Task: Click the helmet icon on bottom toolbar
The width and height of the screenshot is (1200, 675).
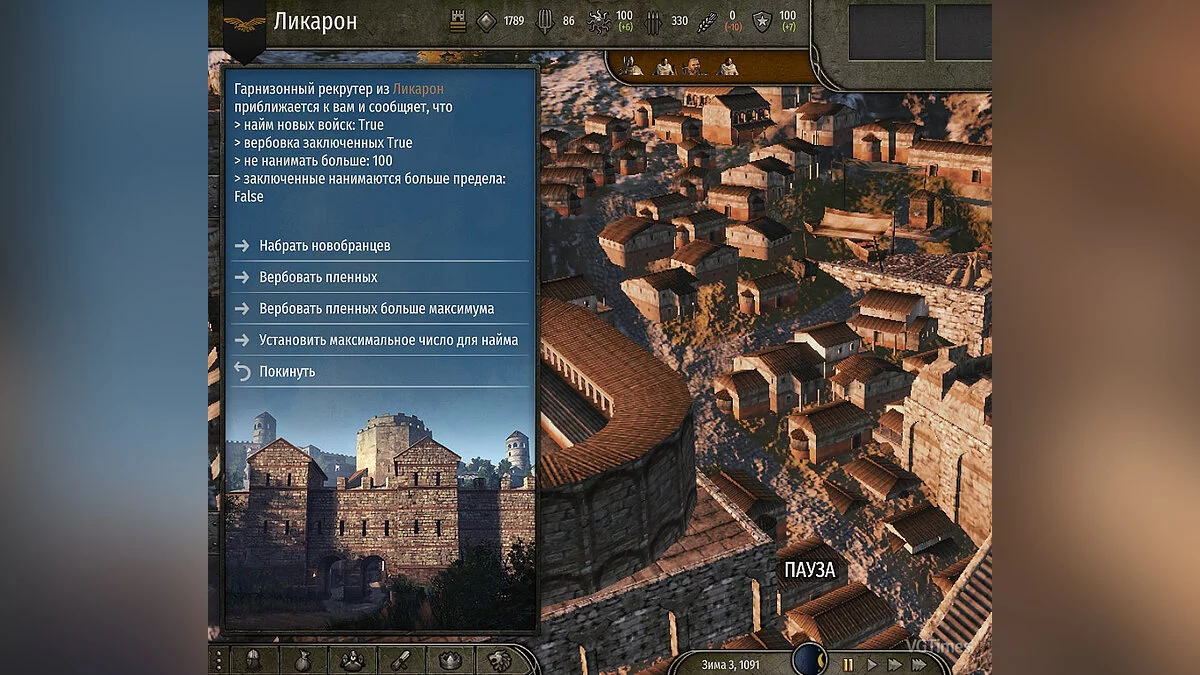Action: (x=253, y=660)
